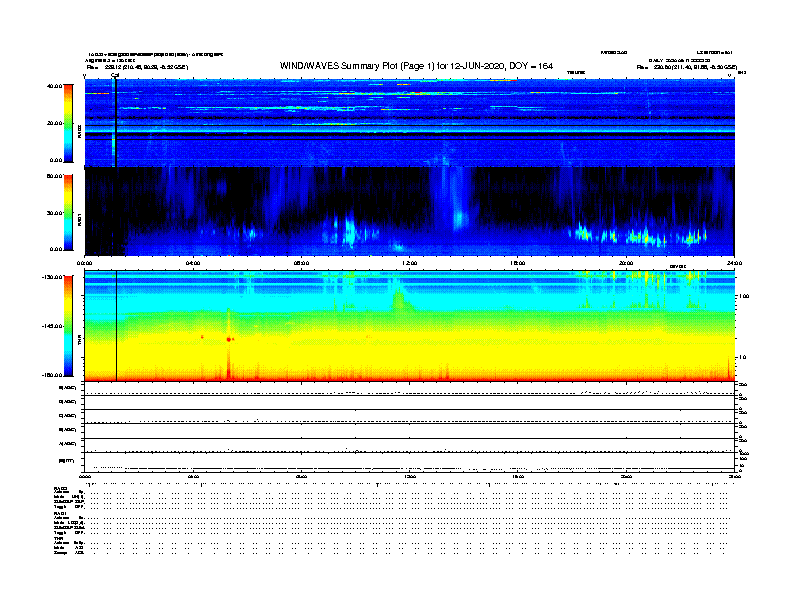Click the black calibration line in the TNR spectrogram
The image size is (792, 612).
coord(117,326)
